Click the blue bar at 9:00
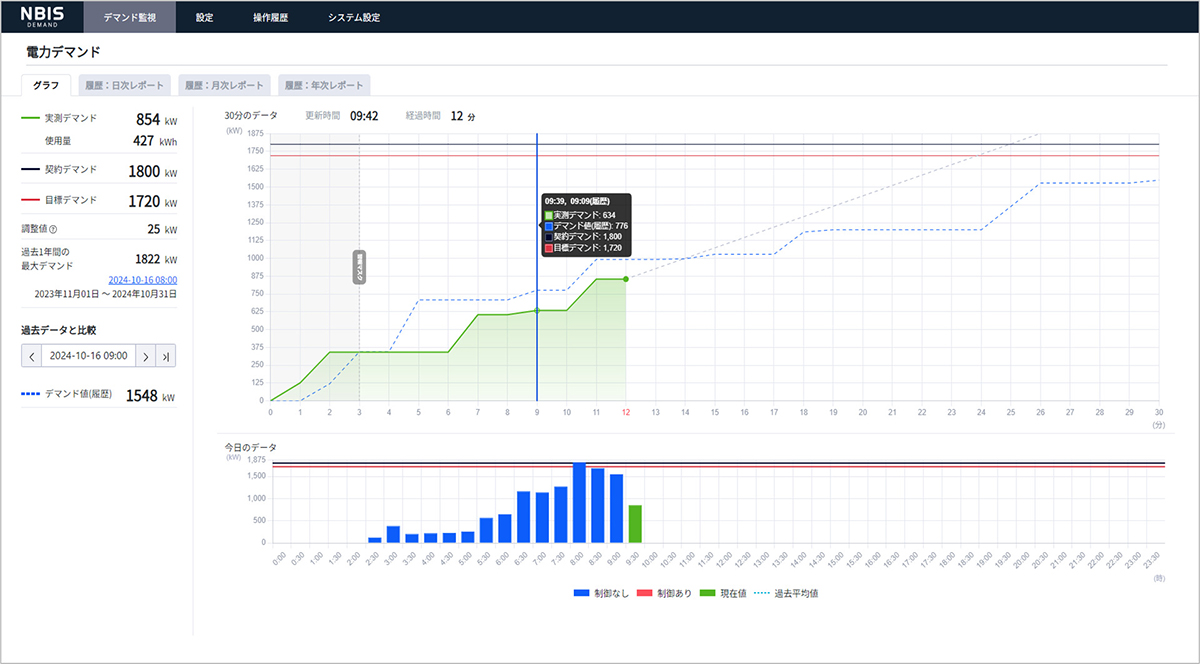Image resolution: width=1200 pixels, height=664 pixels. click(616, 509)
